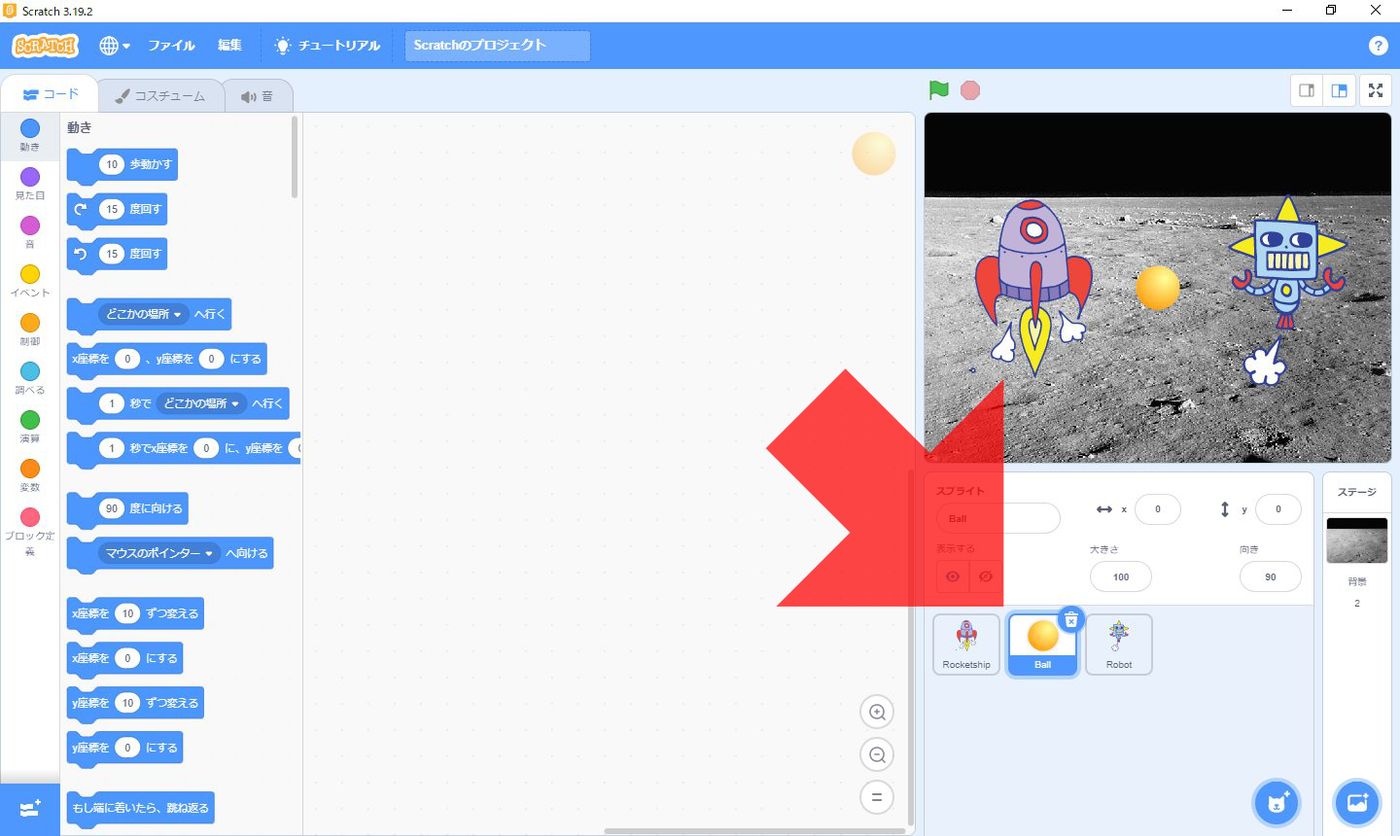Select the コード tab
This screenshot has width=1400, height=836.
pyautogui.click(x=50, y=95)
